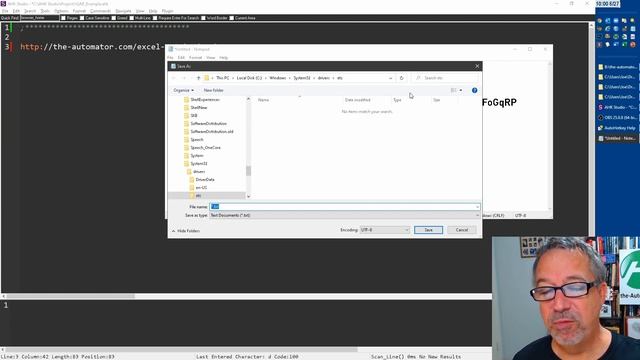Select the SoftwareDistribution.old folder
Viewport: 640px width, 360px height.
(212, 132)
